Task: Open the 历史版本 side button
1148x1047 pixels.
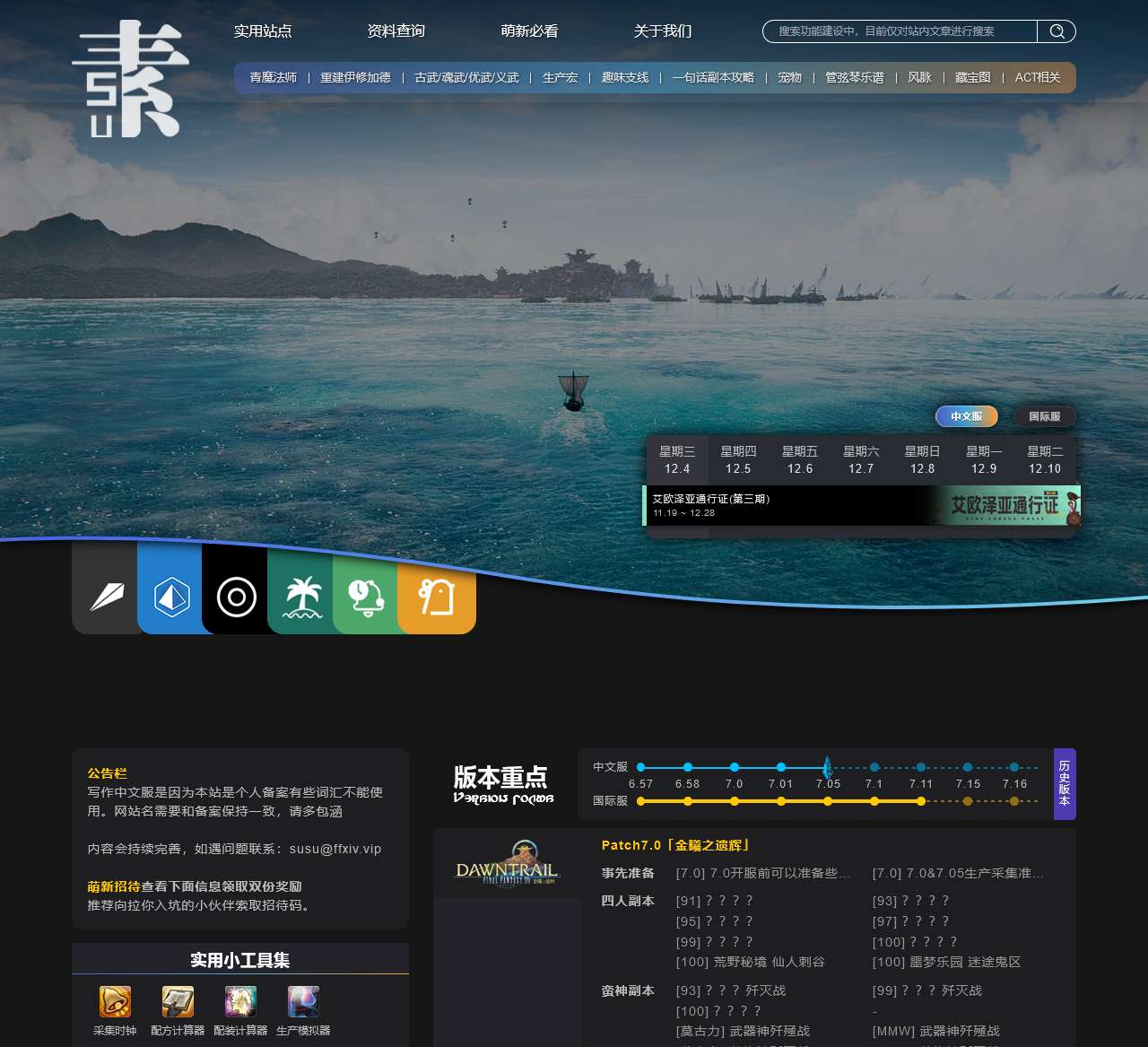Action: click(1065, 784)
